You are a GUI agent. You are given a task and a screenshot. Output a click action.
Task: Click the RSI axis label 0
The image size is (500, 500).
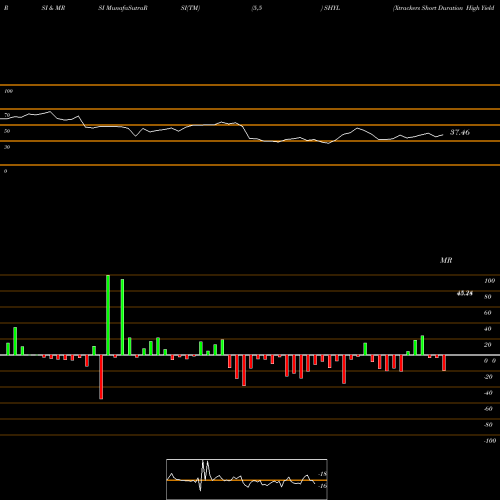click(x=5, y=171)
